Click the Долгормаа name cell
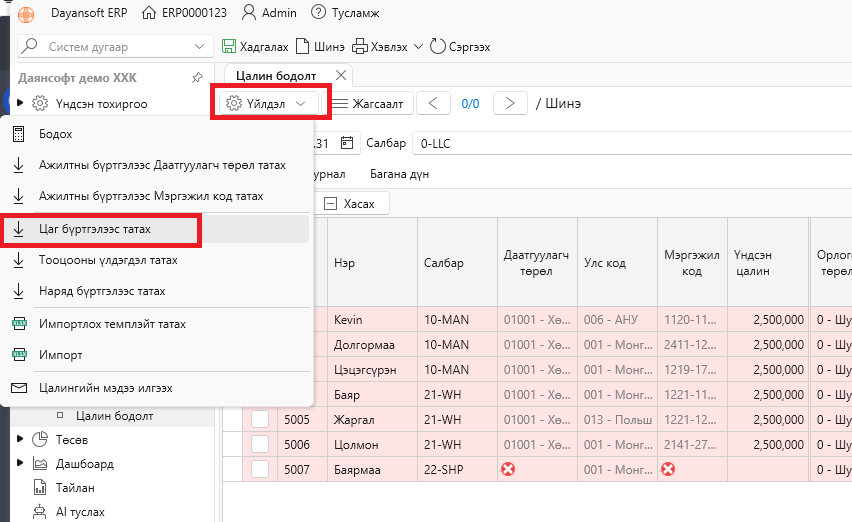The height and width of the screenshot is (522, 852). point(372,344)
